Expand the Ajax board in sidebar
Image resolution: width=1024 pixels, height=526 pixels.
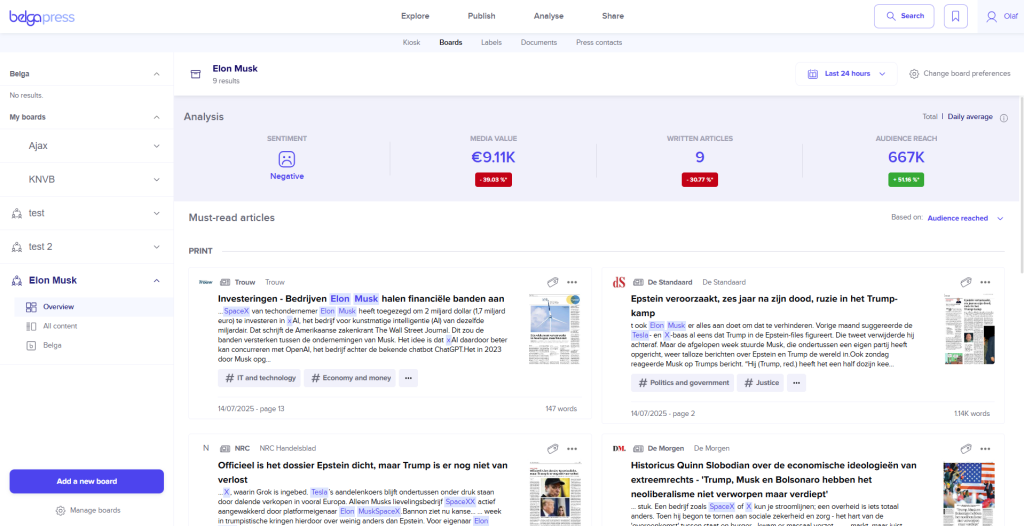pyautogui.click(x=156, y=146)
